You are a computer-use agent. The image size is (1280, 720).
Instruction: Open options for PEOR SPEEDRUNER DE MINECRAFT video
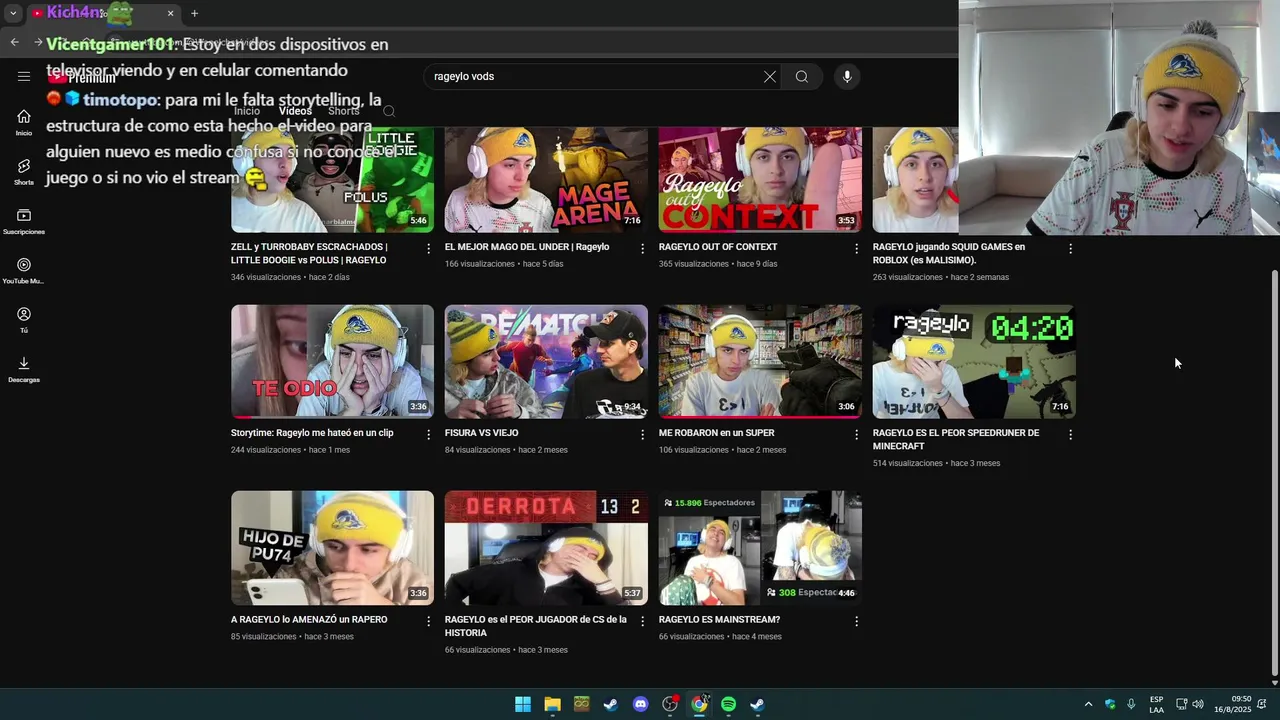pyautogui.click(x=1070, y=434)
